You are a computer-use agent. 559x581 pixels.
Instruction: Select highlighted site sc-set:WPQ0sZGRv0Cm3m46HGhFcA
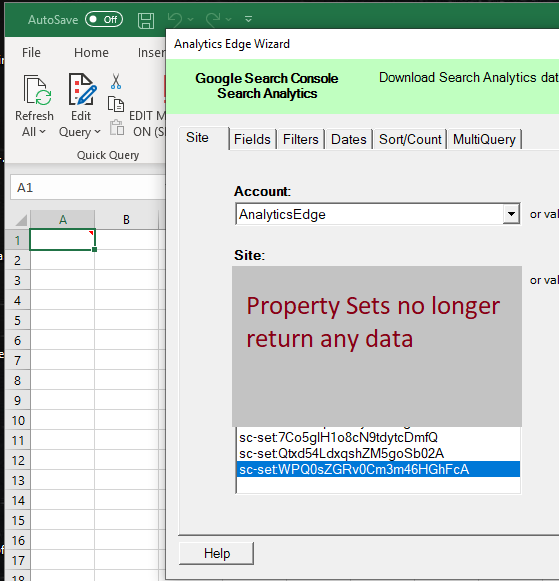click(x=378, y=469)
